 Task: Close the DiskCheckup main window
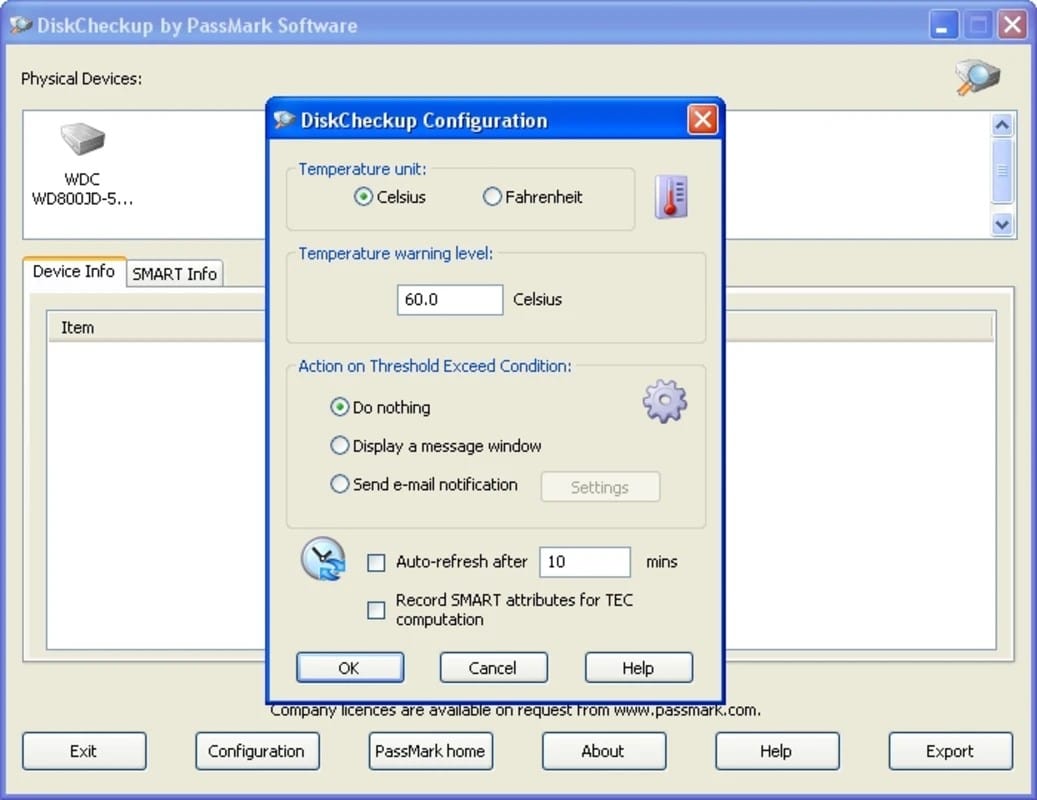point(1013,26)
